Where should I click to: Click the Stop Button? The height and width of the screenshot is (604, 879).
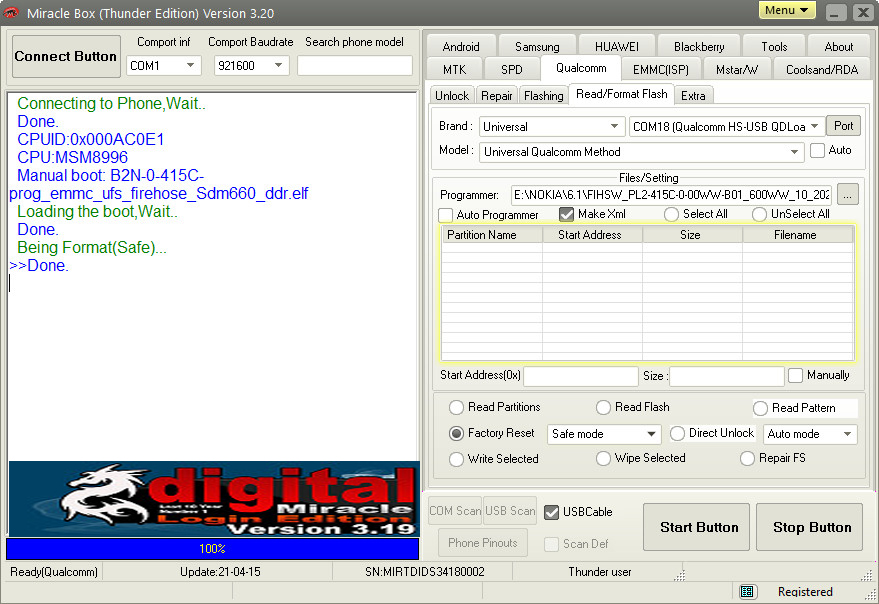point(809,527)
